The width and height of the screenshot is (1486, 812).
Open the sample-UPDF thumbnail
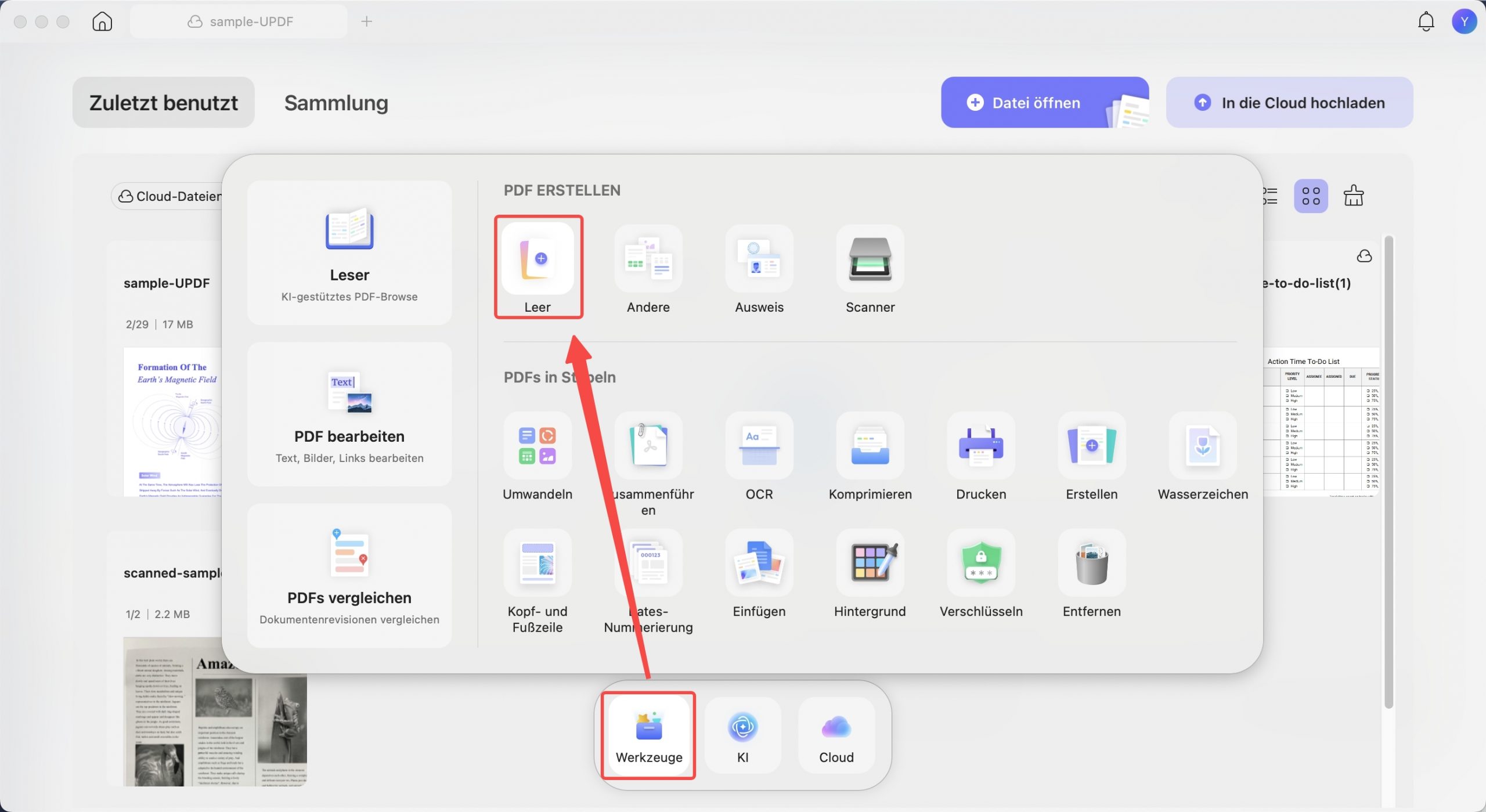coord(172,421)
